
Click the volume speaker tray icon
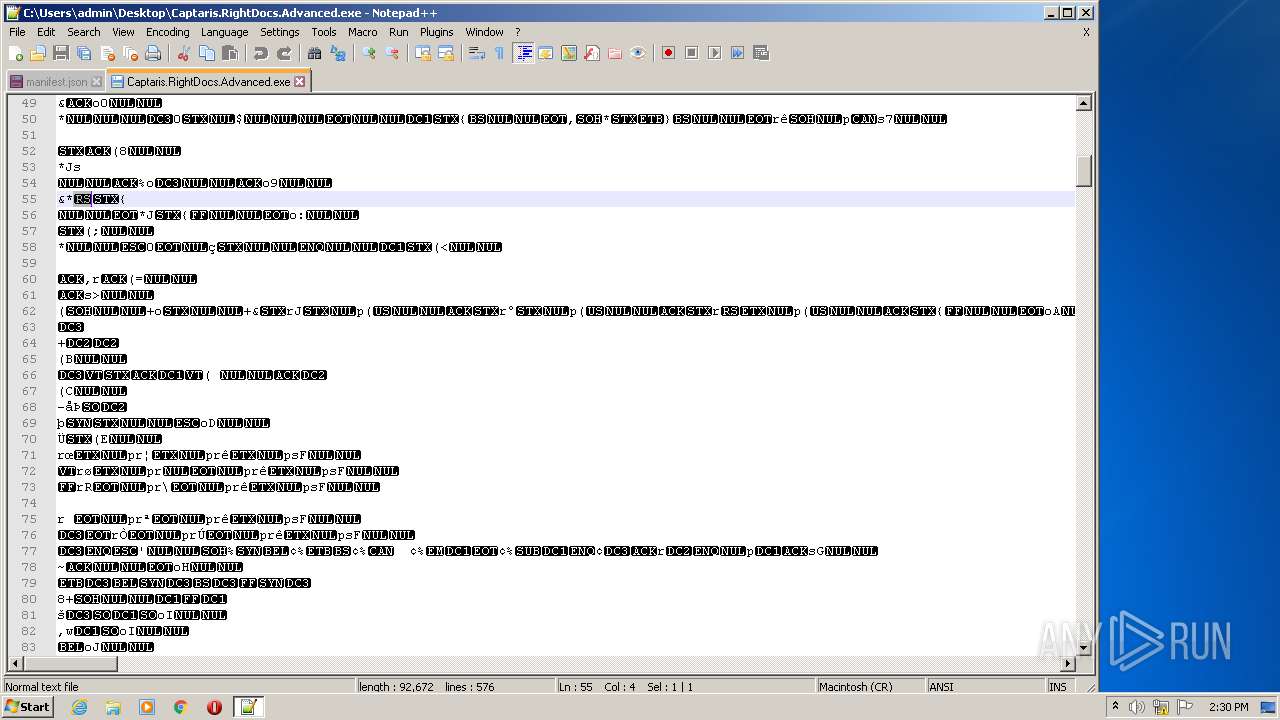click(x=1137, y=707)
